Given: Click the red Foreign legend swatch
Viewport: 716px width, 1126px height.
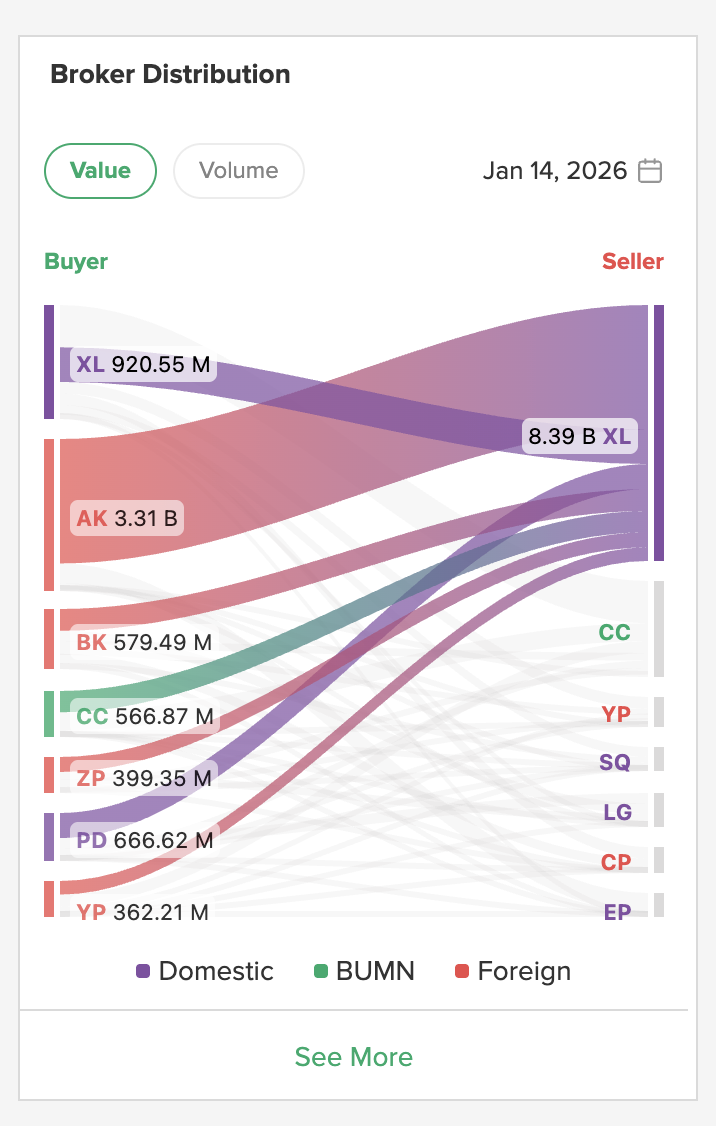Looking at the screenshot, I should coord(462,971).
